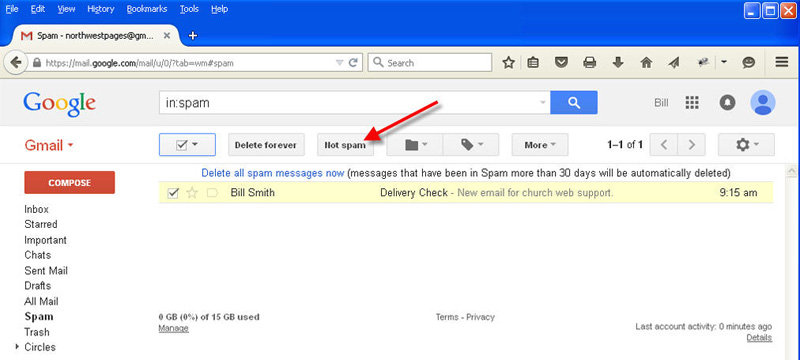Open the Move to folder dropdown
Screen dimensions: 800x360
coord(415,145)
